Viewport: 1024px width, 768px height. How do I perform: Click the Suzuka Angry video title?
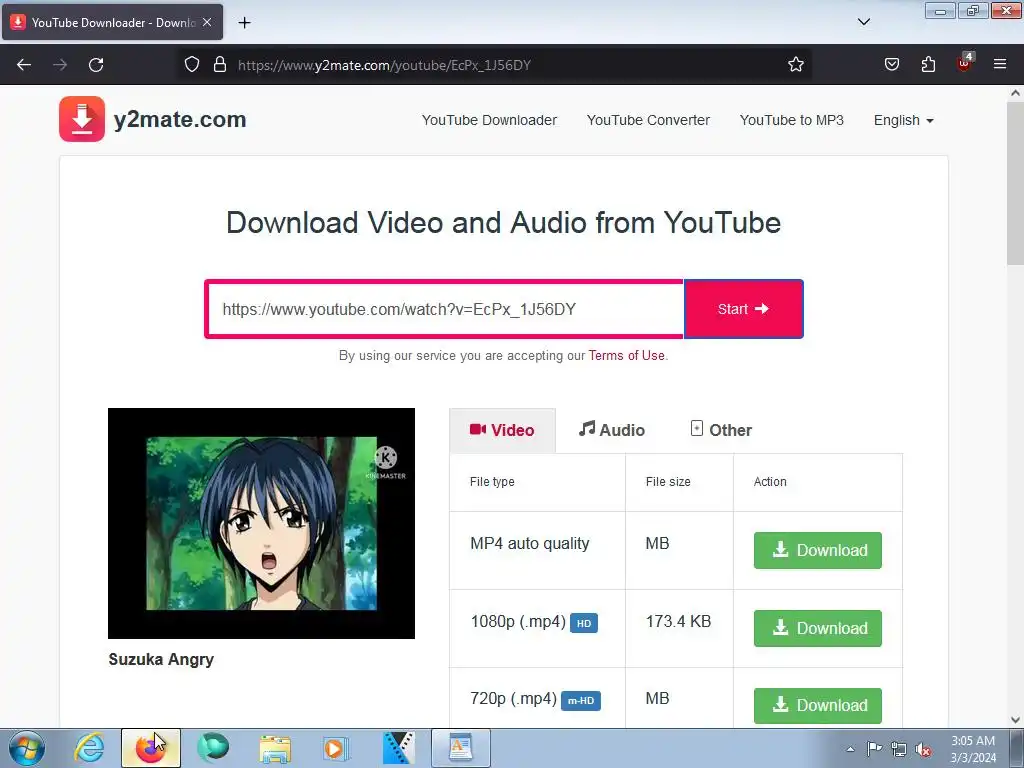[x=161, y=660]
